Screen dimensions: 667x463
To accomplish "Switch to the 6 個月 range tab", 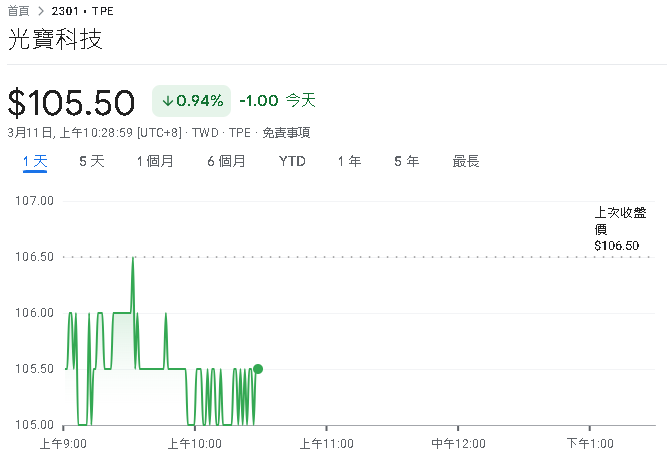I will click(226, 161).
